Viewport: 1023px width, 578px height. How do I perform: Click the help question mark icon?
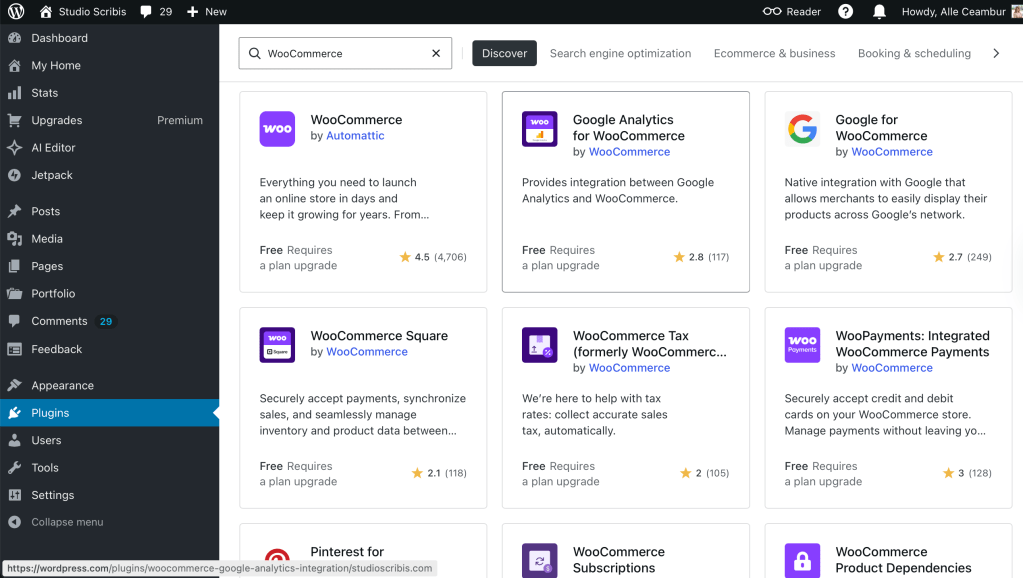[845, 11]
